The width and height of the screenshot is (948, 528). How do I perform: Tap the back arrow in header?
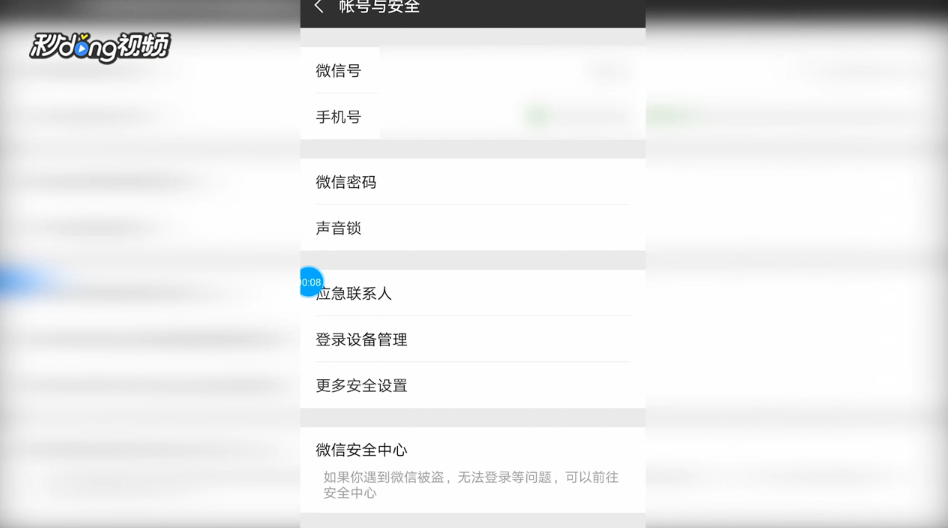point(319,7)
